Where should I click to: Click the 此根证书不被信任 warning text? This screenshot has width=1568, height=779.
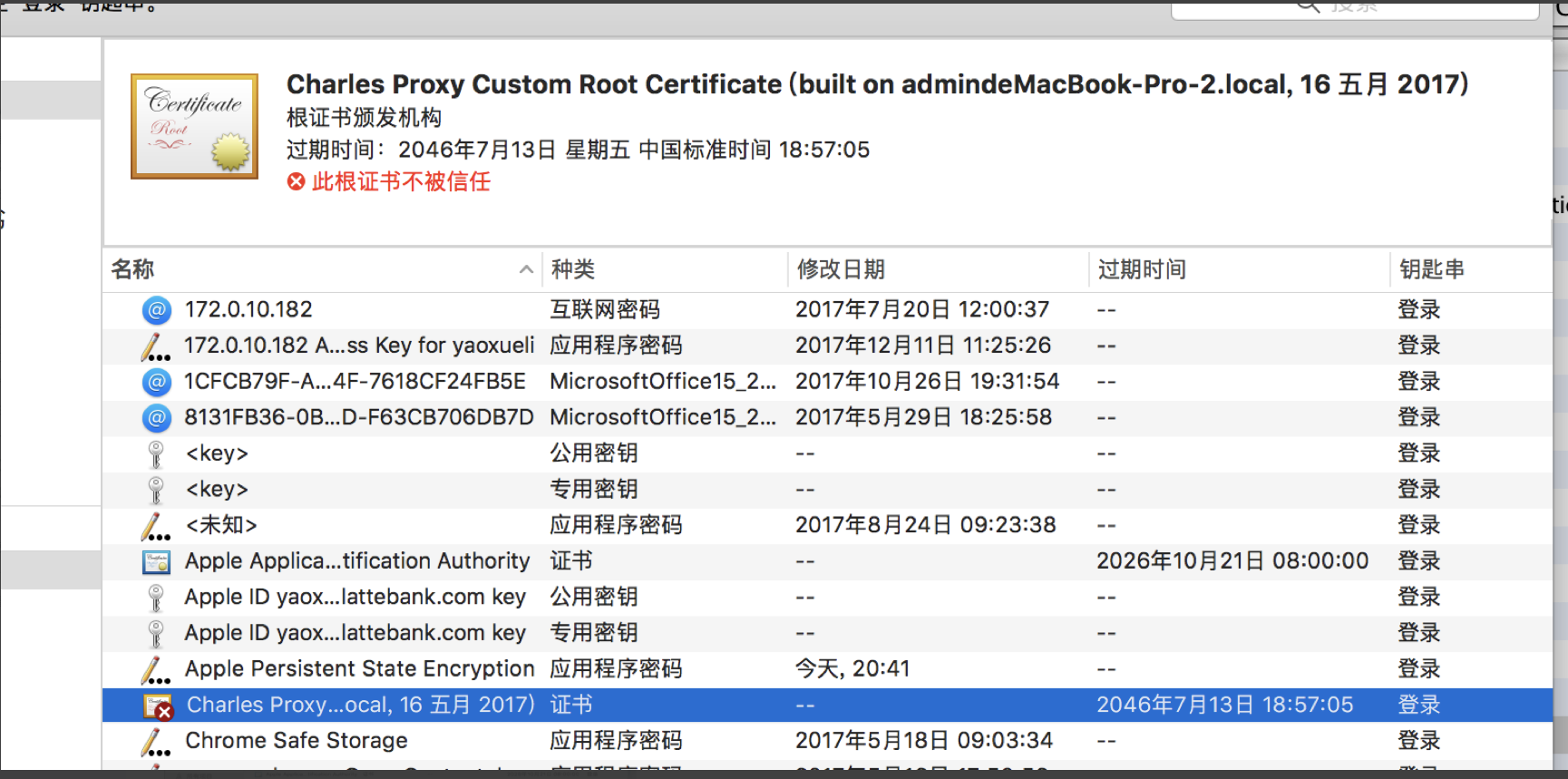pyautogui.click(x=401, y=182)
